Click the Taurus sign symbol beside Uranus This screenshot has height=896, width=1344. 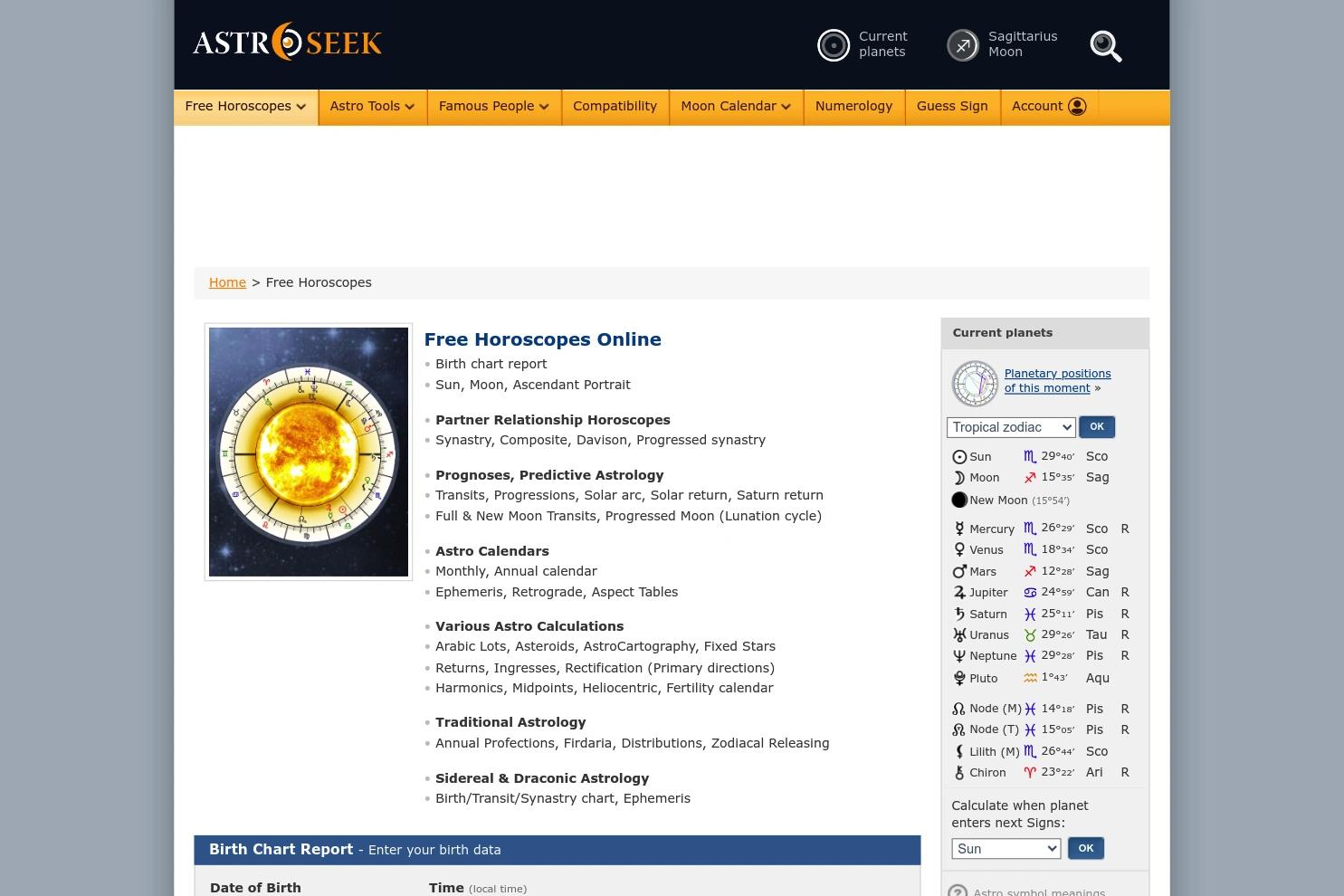pos(1030,635)
